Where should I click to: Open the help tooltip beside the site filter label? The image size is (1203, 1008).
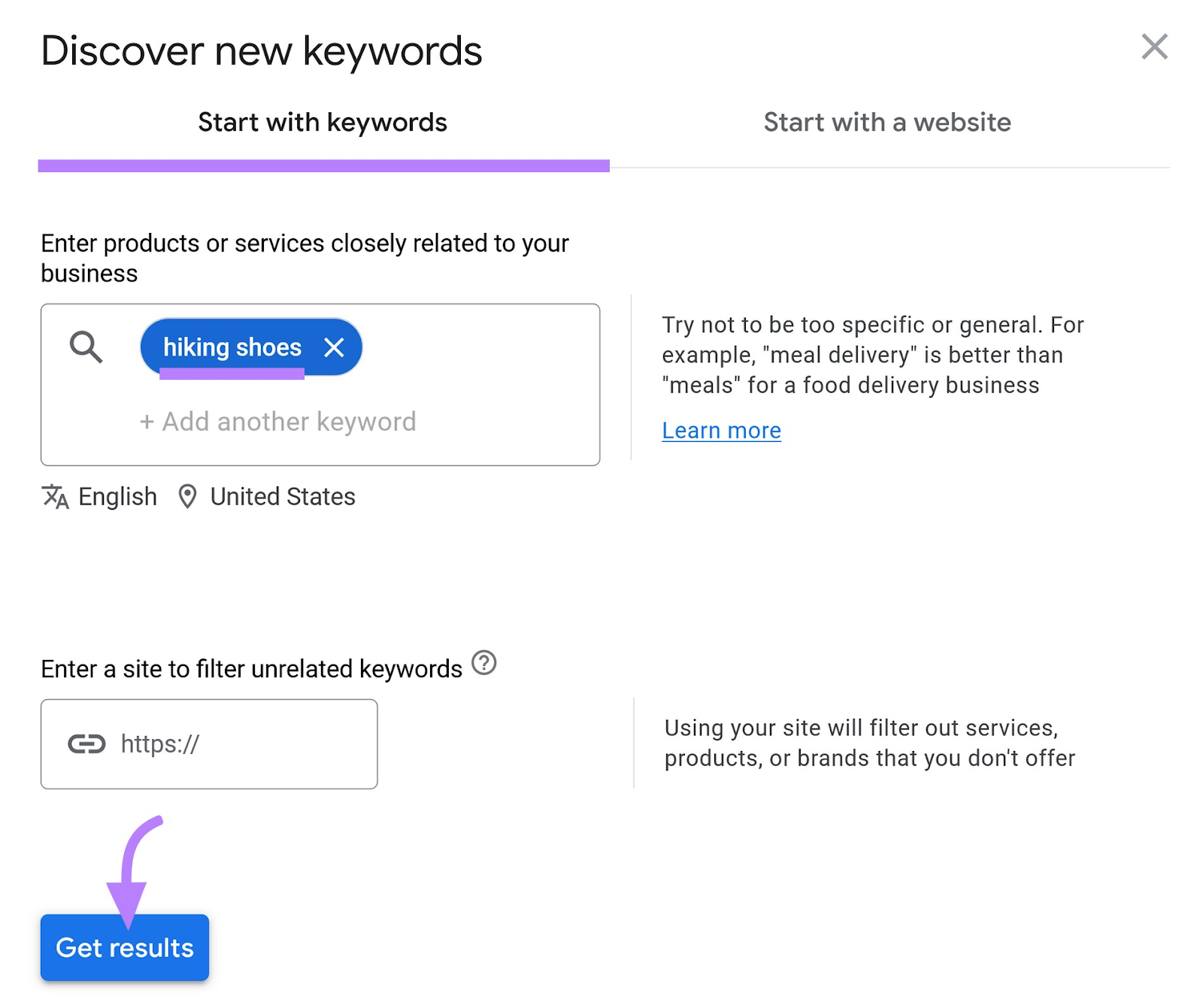pyautogui.click(x=484, y=663)
